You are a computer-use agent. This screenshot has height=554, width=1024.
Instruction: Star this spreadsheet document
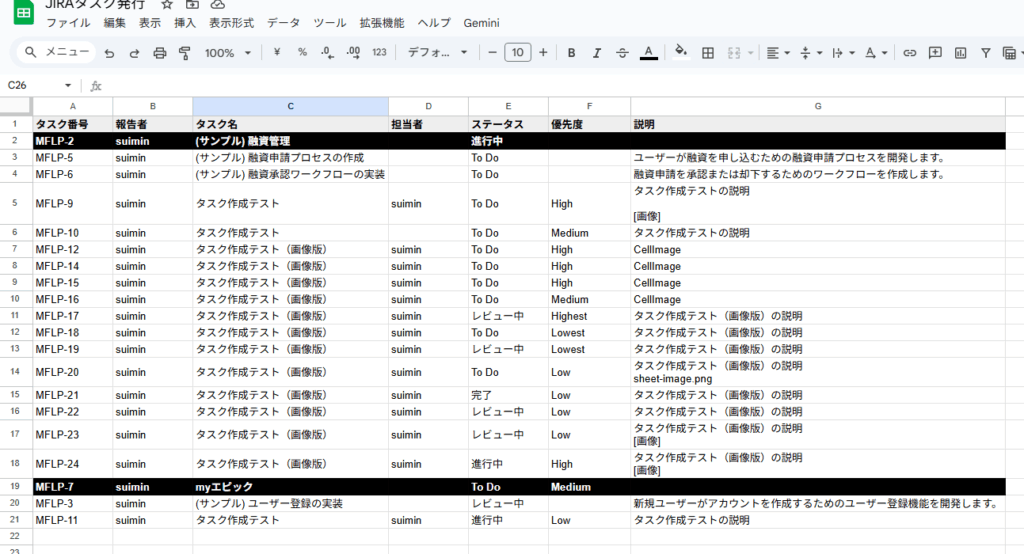pos(168,4)
